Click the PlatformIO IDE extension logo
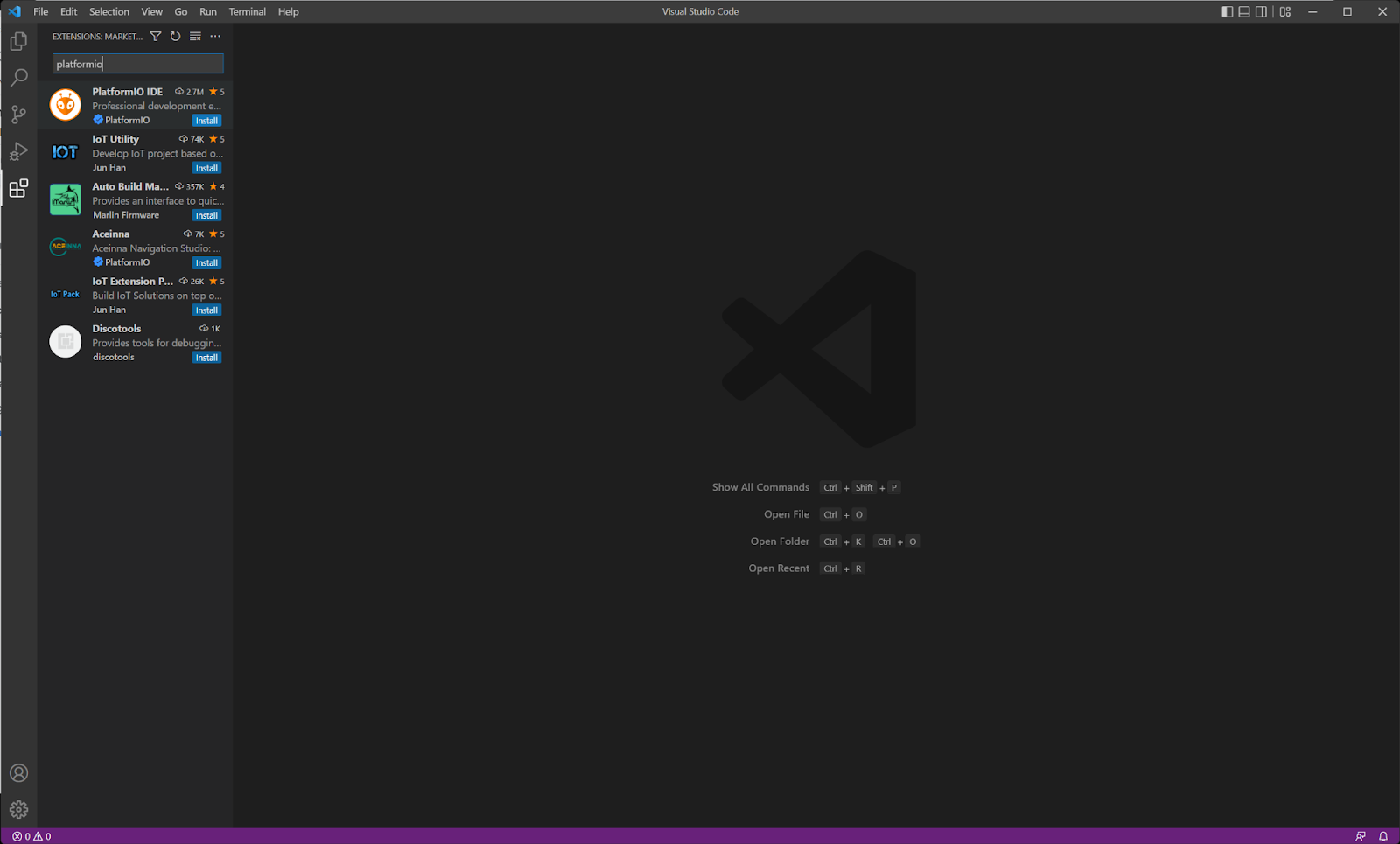Screen dimensions: 1400x844 tap(66, 105)
